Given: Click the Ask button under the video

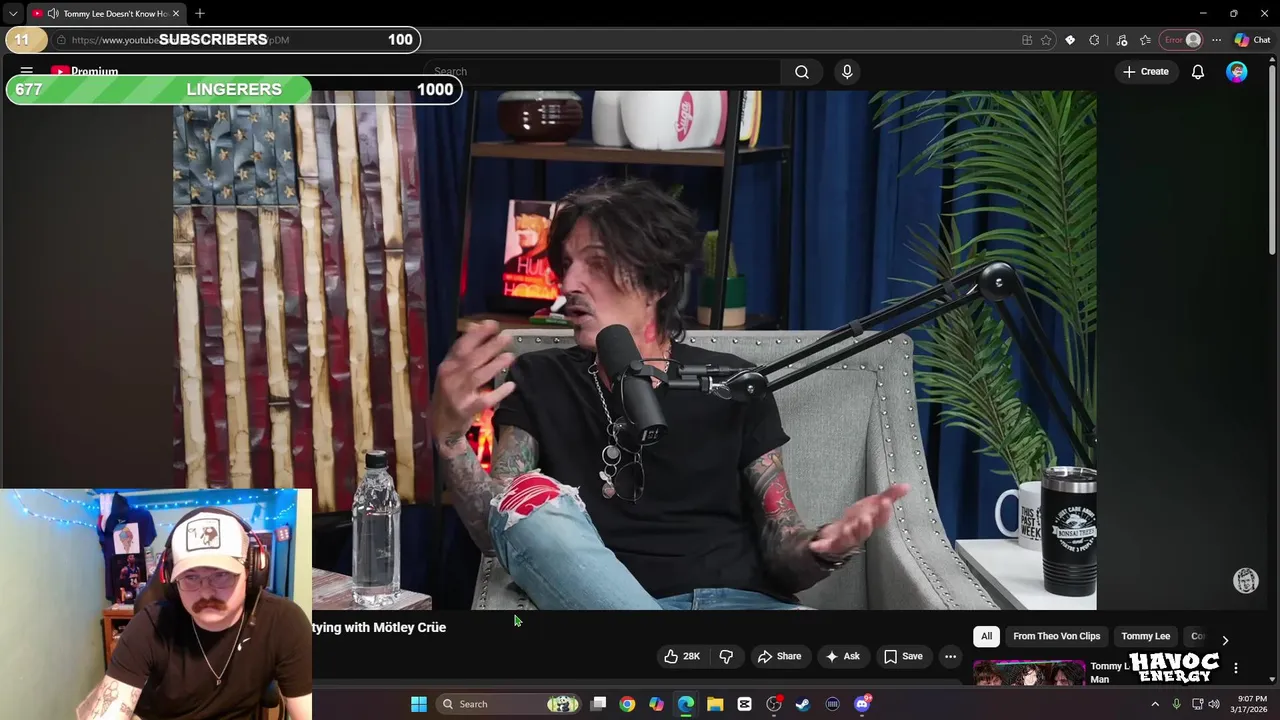Looking at the screenshot, I should 843,656.
